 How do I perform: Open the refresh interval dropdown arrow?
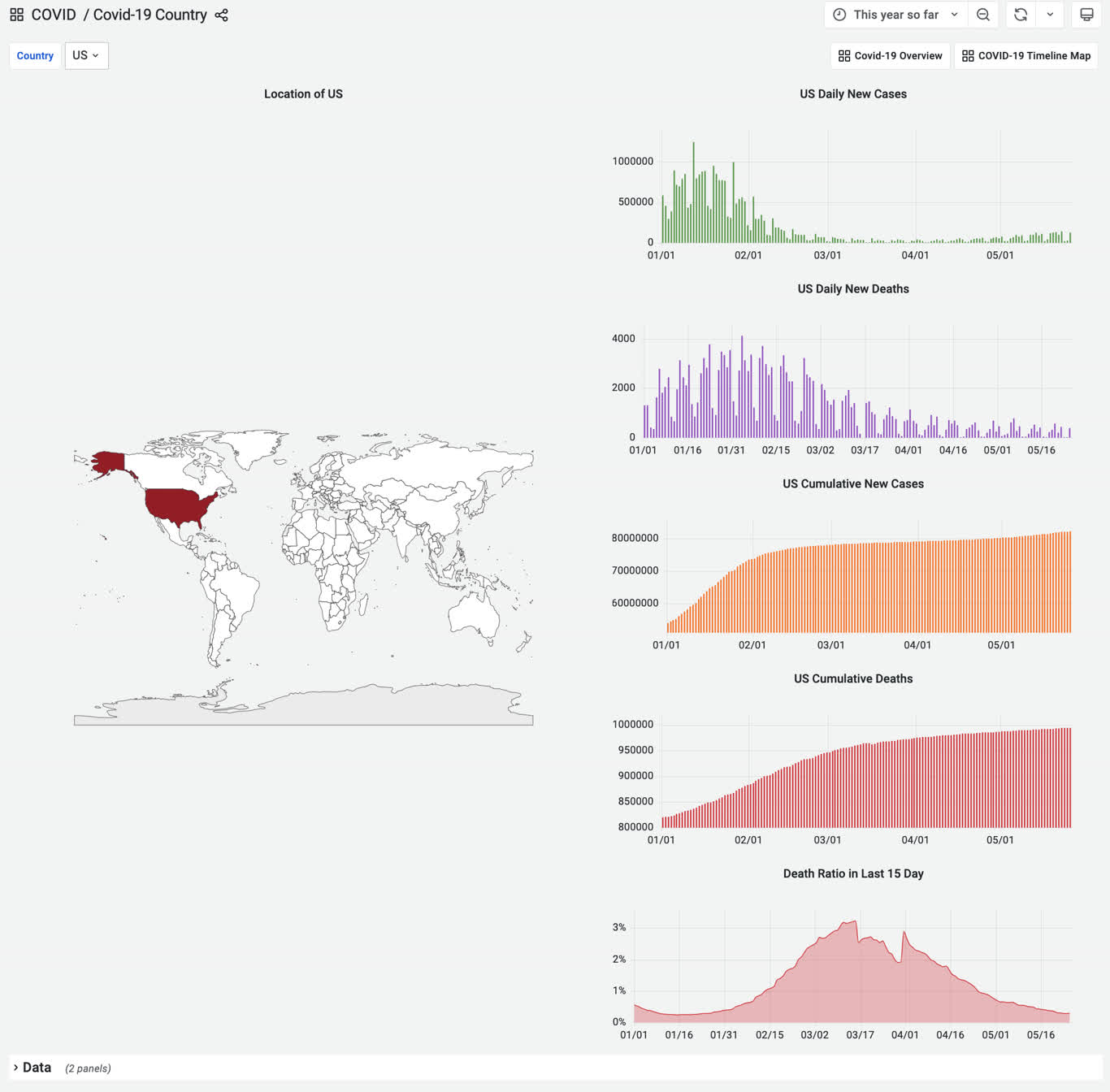pyautogui.click(x=1050, y=15)
